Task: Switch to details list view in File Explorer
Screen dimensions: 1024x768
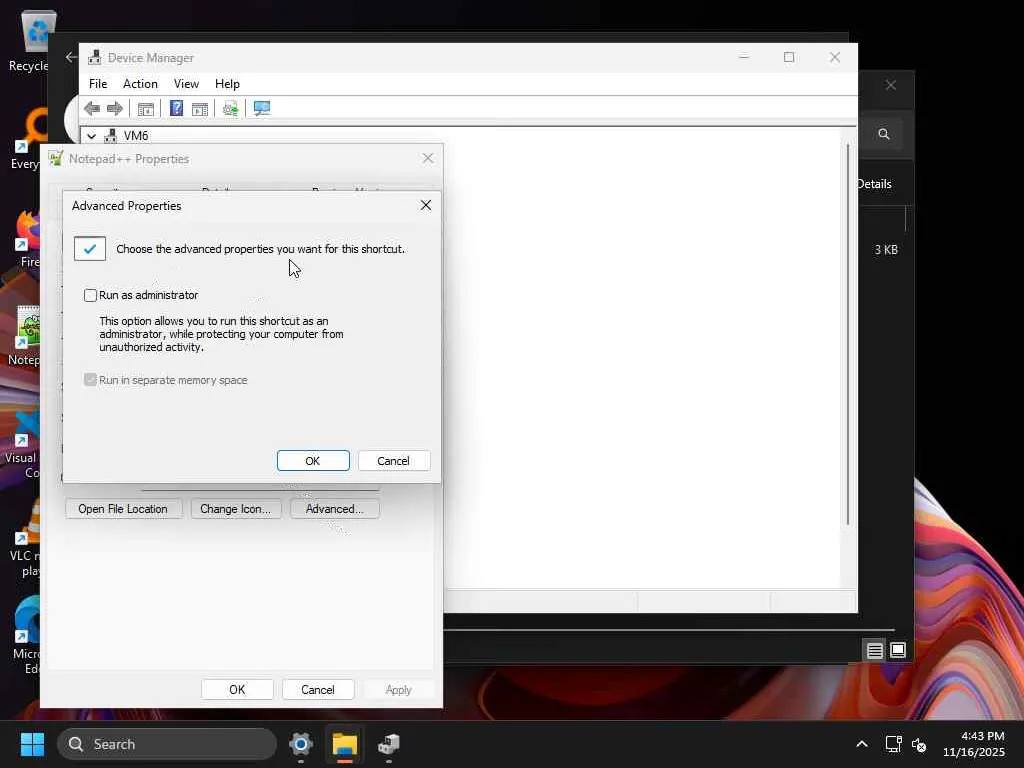Action: click(x=874, y=650)
